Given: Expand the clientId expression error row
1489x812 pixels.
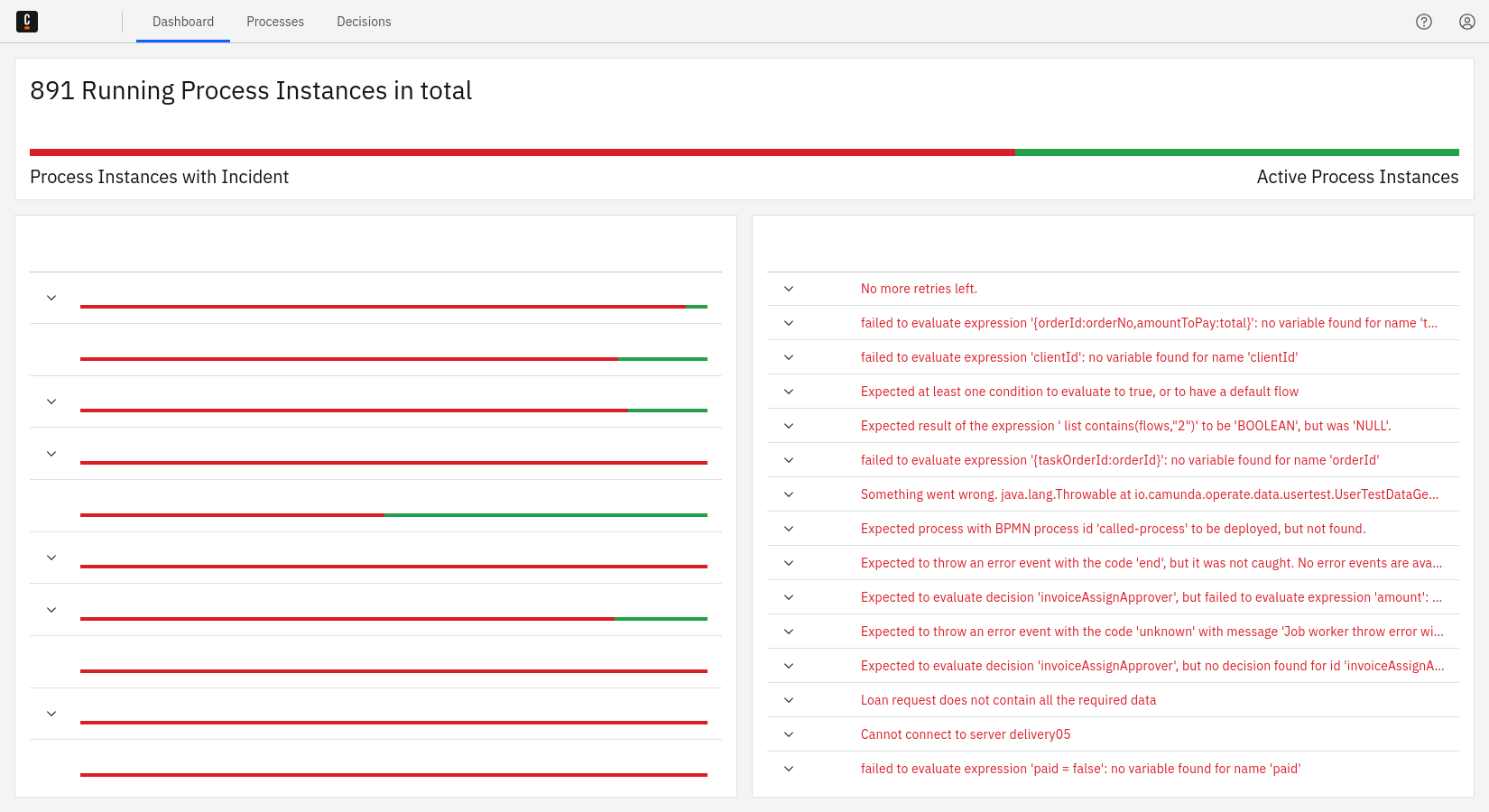Looking at the screenshot, I should click(x=789, y=357).
